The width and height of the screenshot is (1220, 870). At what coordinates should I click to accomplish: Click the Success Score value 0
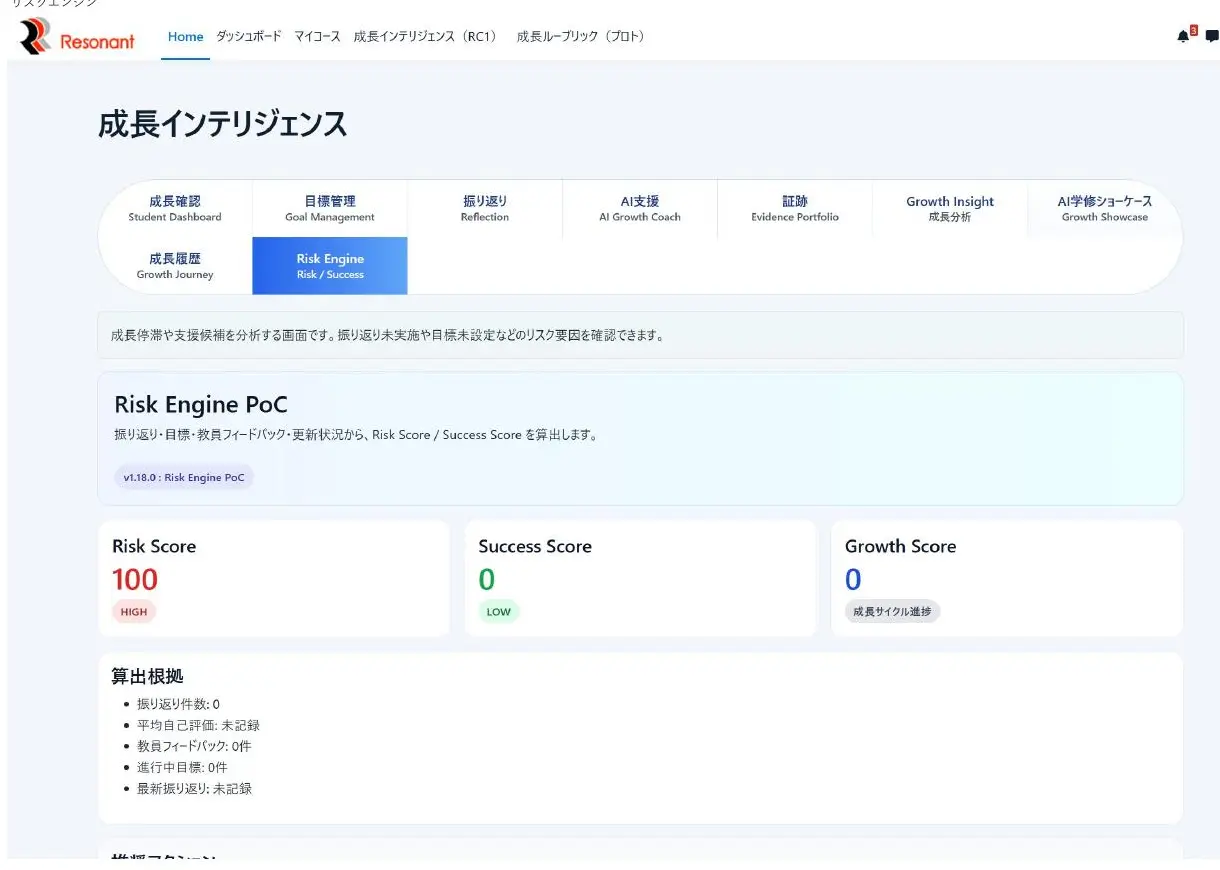point(487,579)
